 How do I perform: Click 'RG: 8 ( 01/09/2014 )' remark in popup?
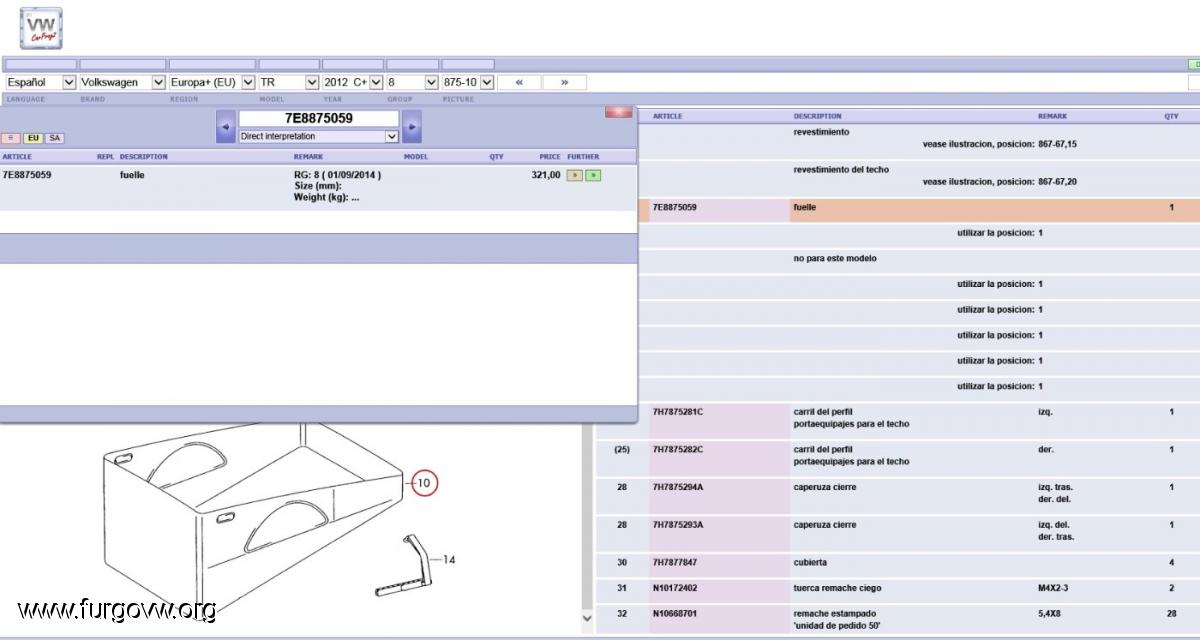coord(337,175)
